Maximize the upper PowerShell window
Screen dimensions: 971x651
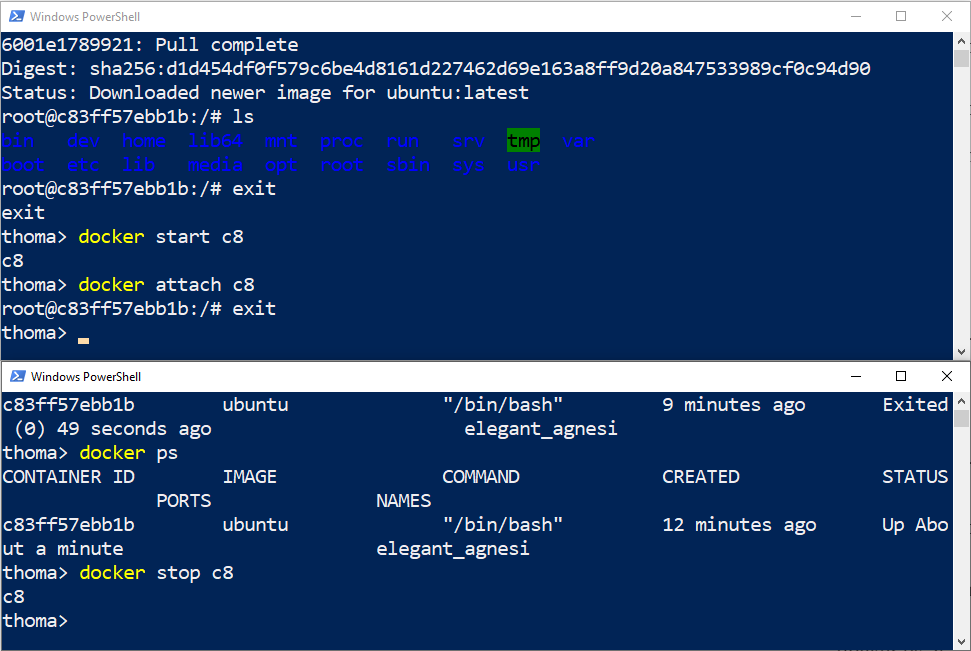[x=901, y=16]
